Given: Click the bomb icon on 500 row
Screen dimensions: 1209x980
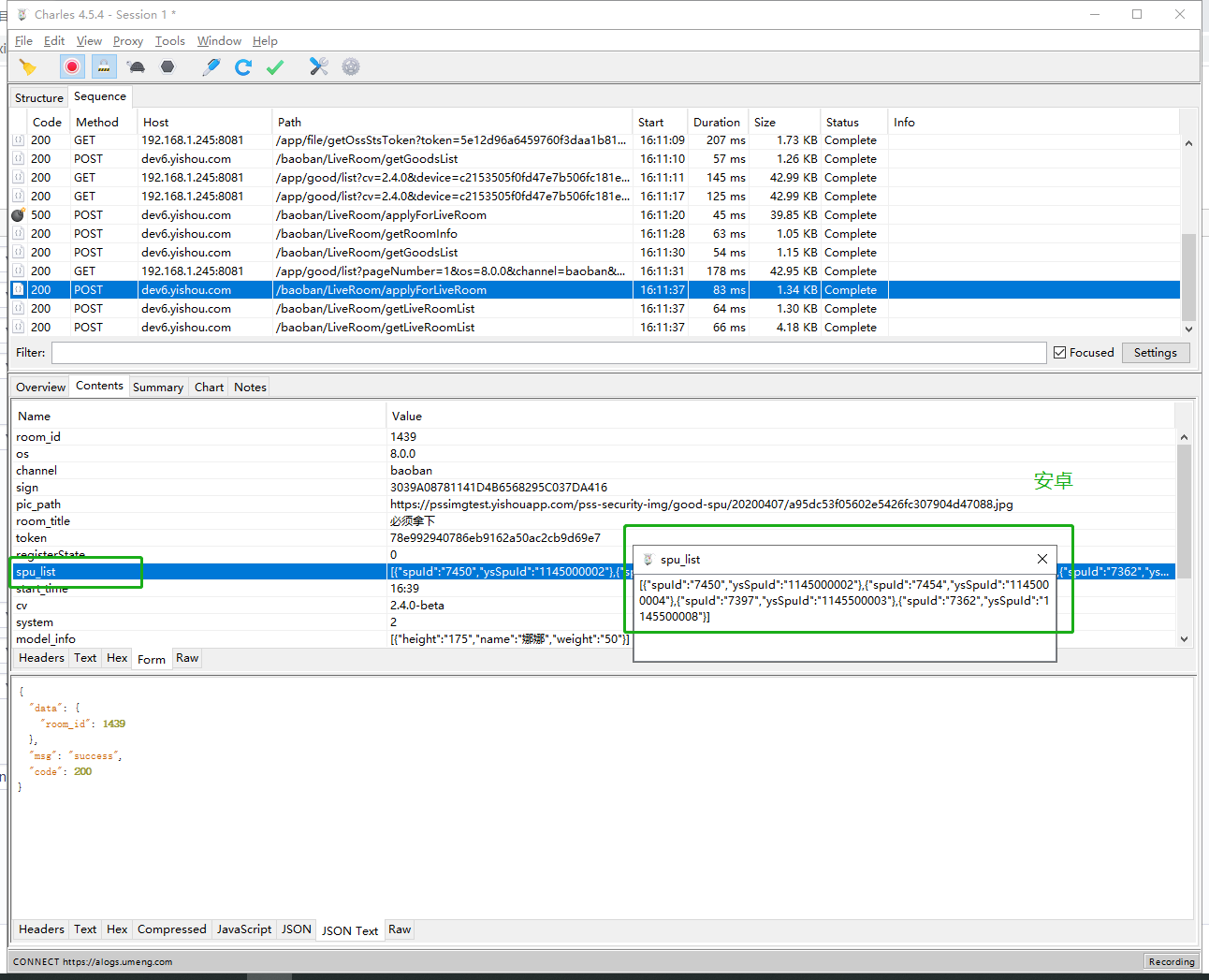Looking at the screenshot, I should point(18,214).
